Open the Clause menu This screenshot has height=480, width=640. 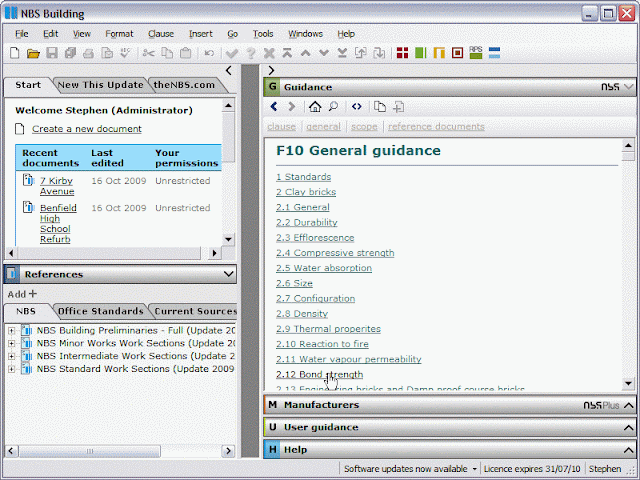[x=161, y=34]
